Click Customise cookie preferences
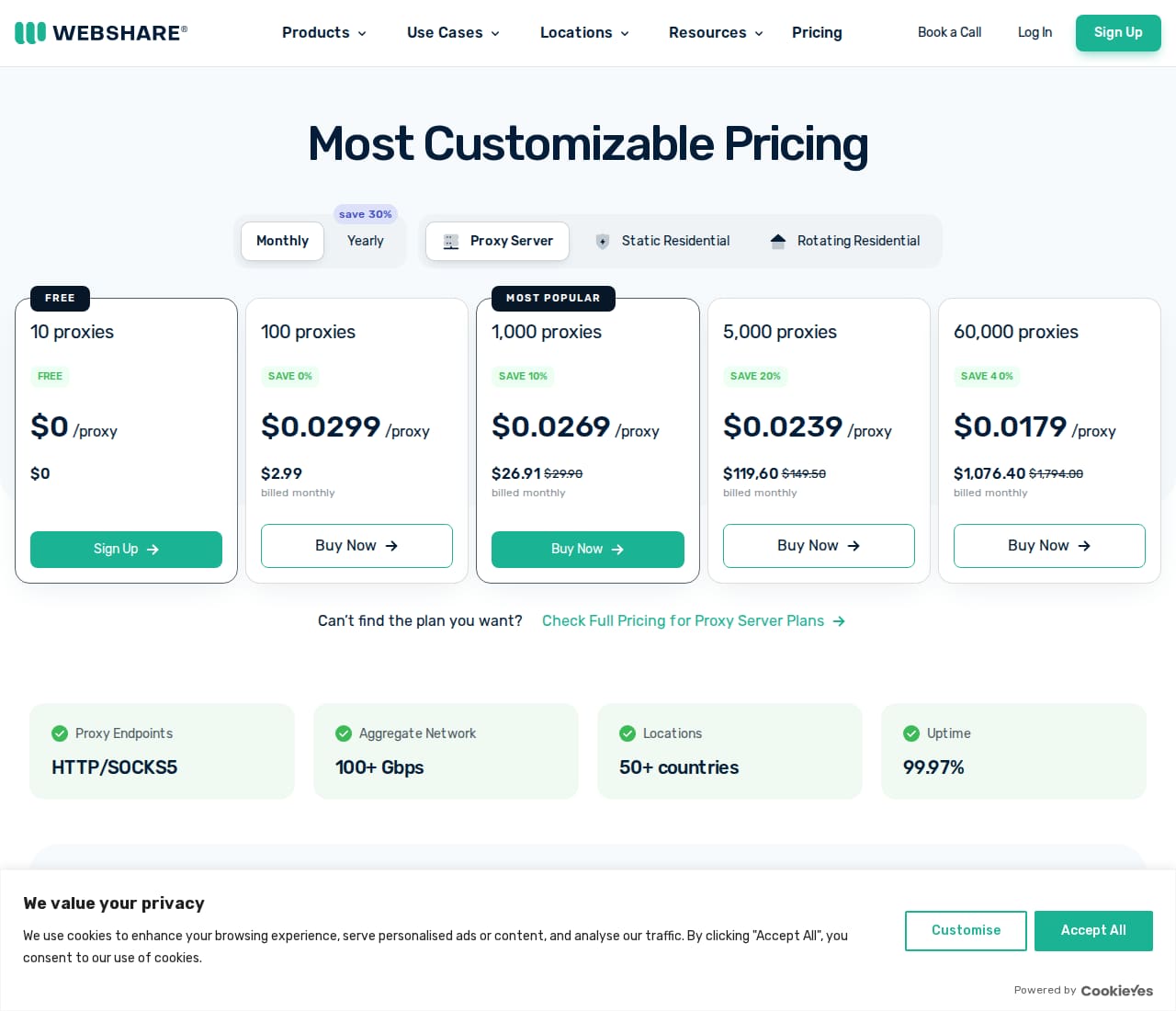Viewport: 1176px width, 1011px height. [966, 931]
